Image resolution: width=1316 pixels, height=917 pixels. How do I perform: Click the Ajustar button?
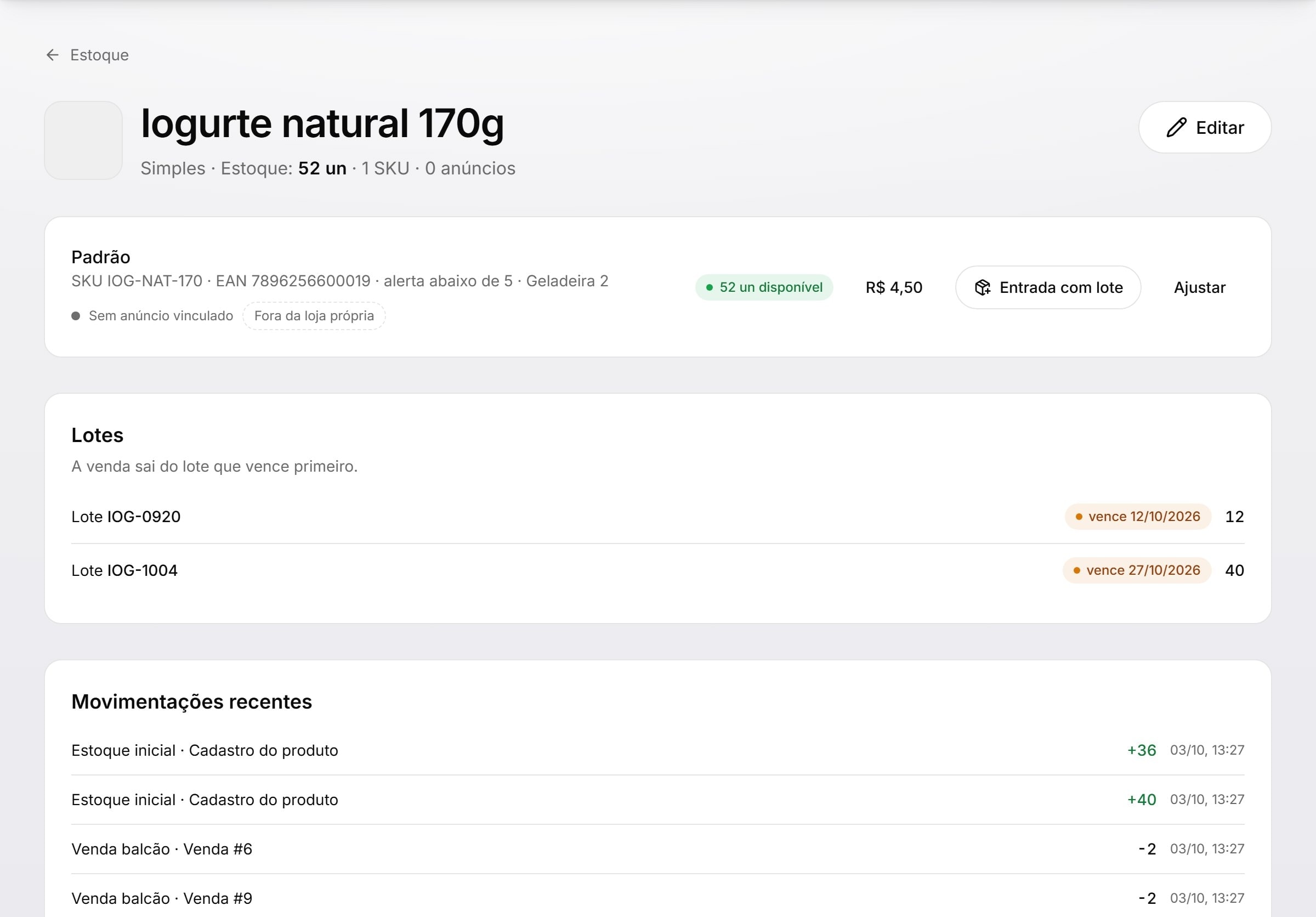click(1199, 287)
